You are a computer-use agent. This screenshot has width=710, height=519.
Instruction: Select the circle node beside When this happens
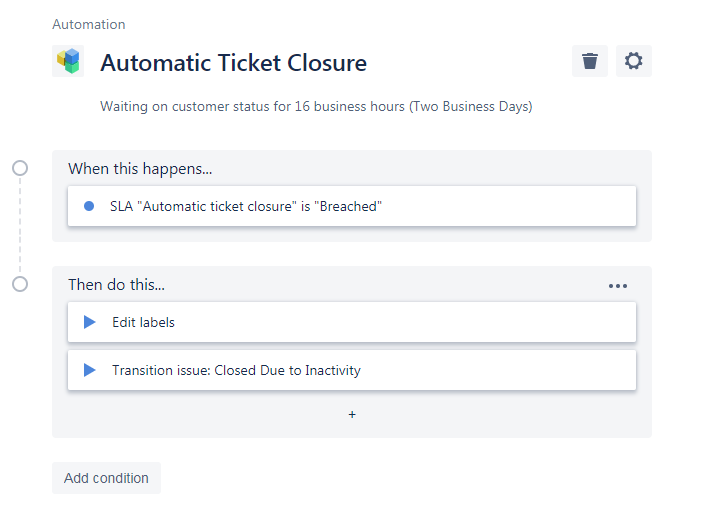point(20,168)
